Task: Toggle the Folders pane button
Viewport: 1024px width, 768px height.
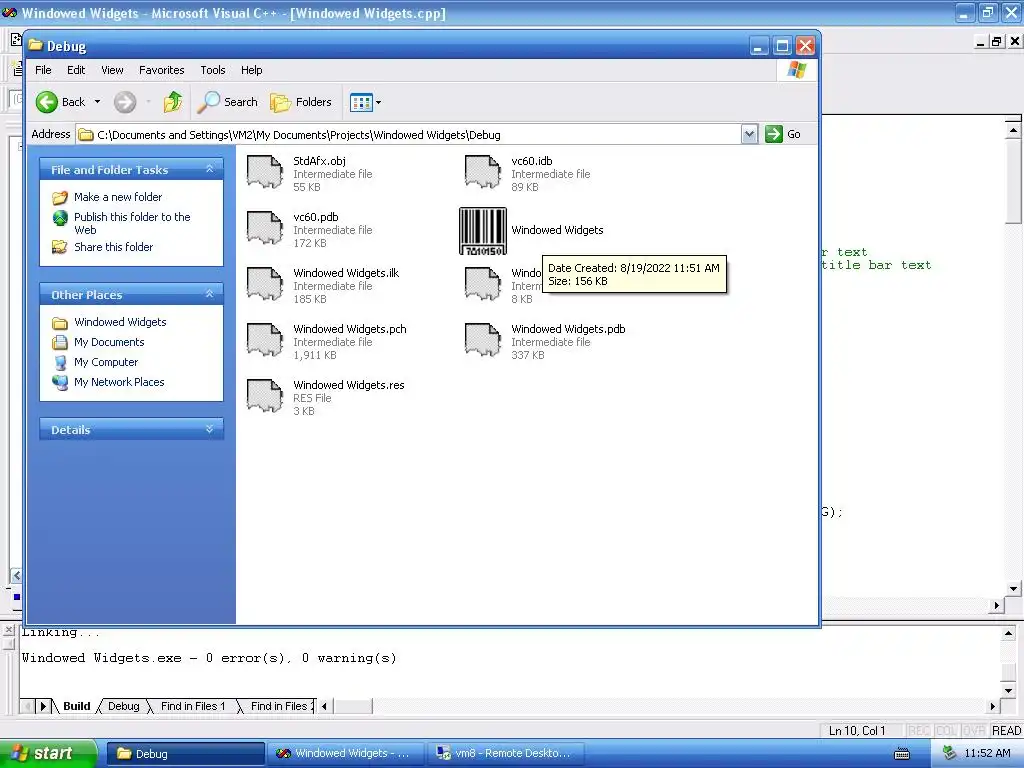Action: [x=301, y=102]
